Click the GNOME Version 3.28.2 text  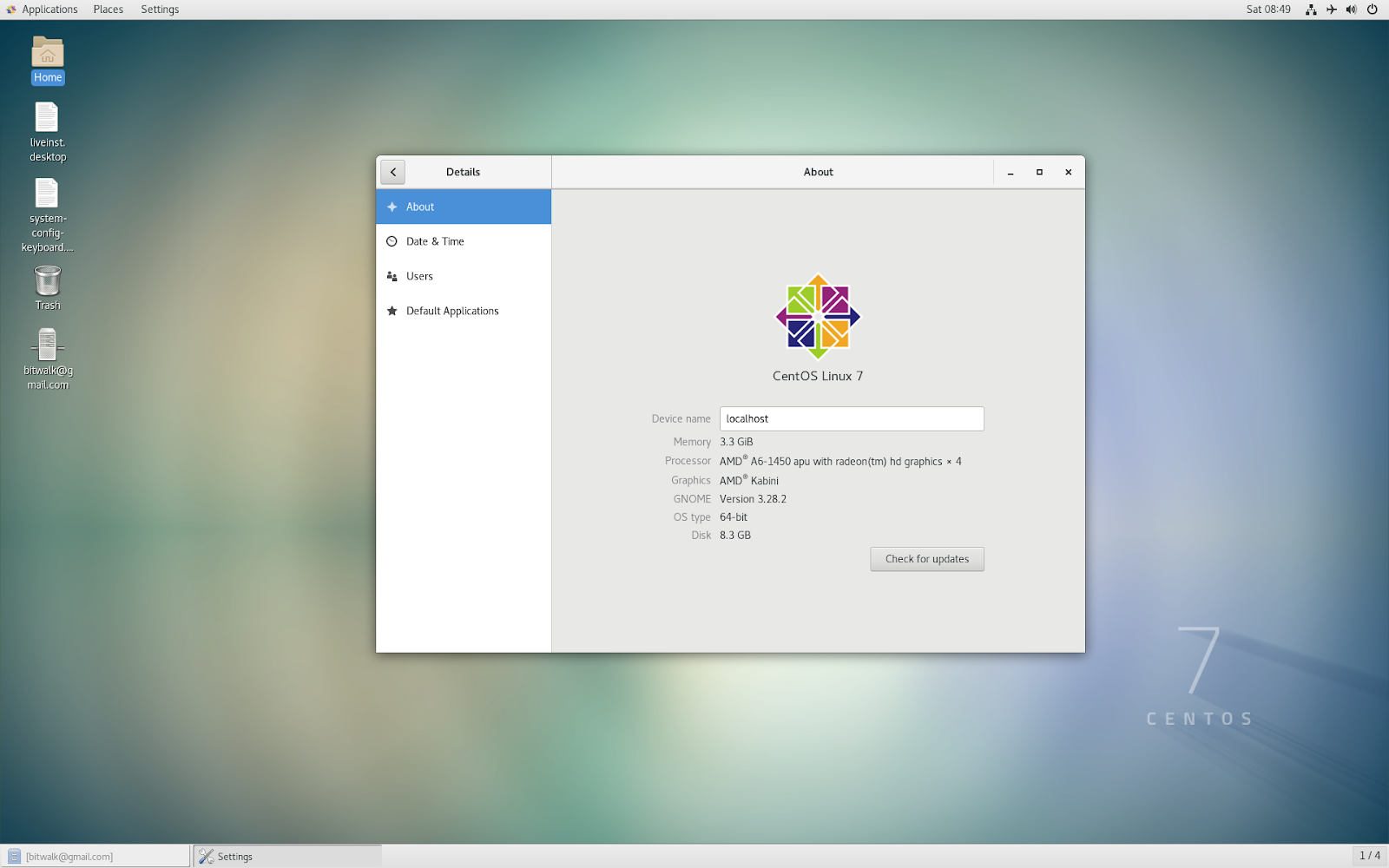(x=753, y=499)
